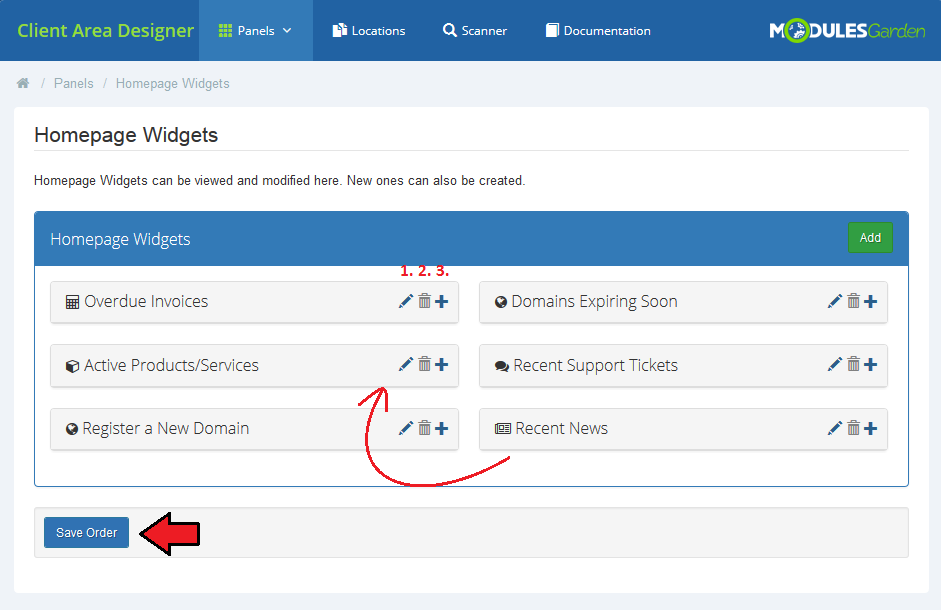The width and height of the screenshot is (941, 610).
Task: Delete the Active Products/Services widget
Action: [424, 364]
